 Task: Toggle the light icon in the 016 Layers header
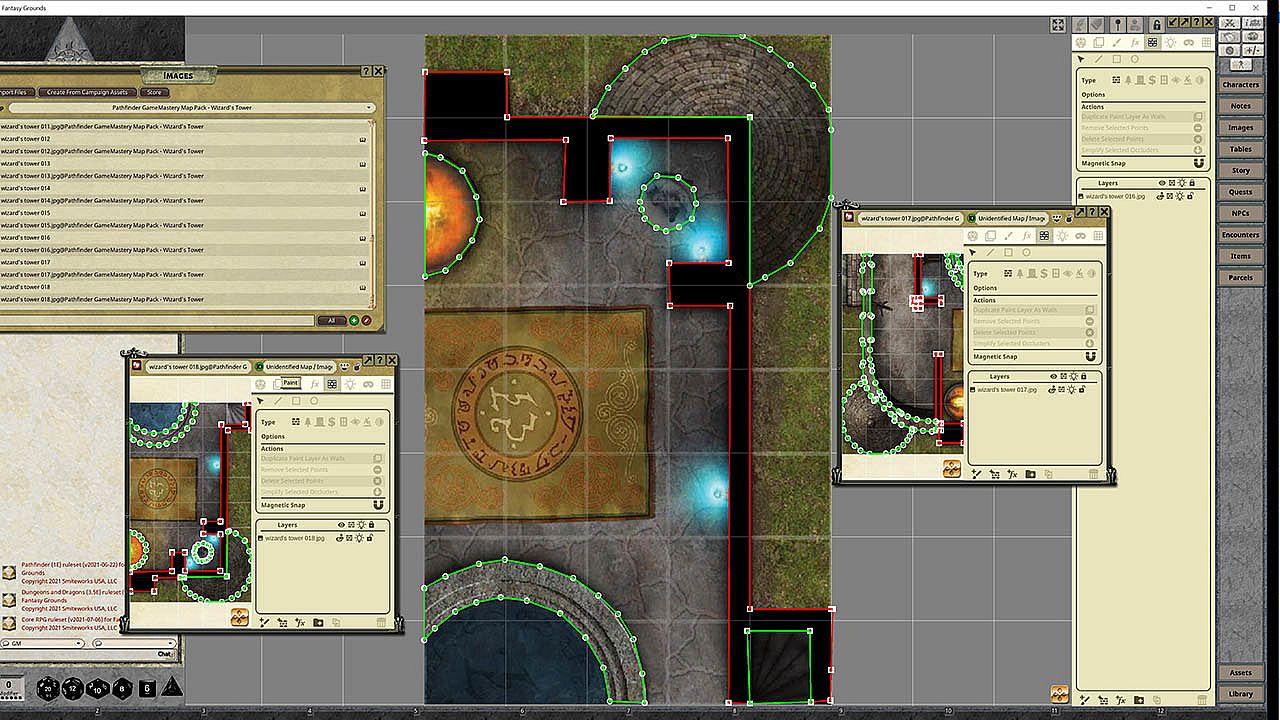pyautogui.click(x=1182, y=183)
